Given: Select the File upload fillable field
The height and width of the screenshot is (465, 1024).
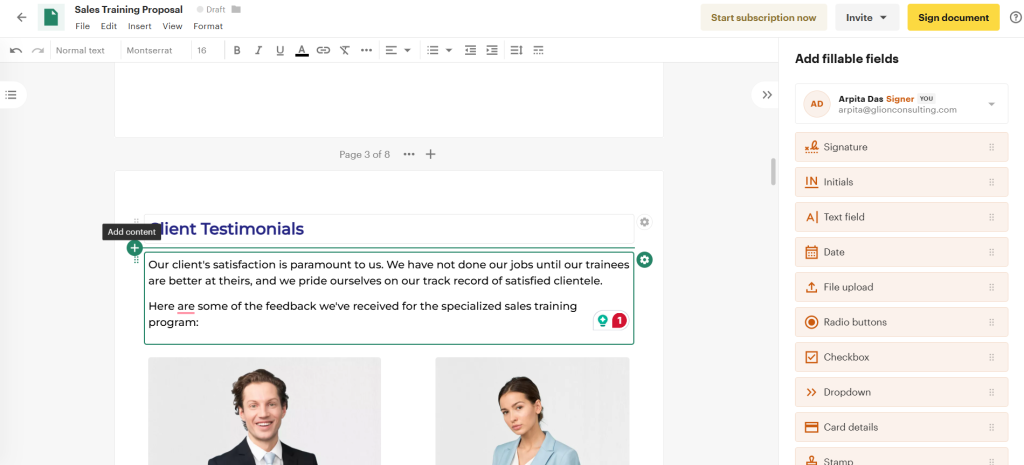Looking at the screenshot, I should pyautogui.click(x=901, y=287).
